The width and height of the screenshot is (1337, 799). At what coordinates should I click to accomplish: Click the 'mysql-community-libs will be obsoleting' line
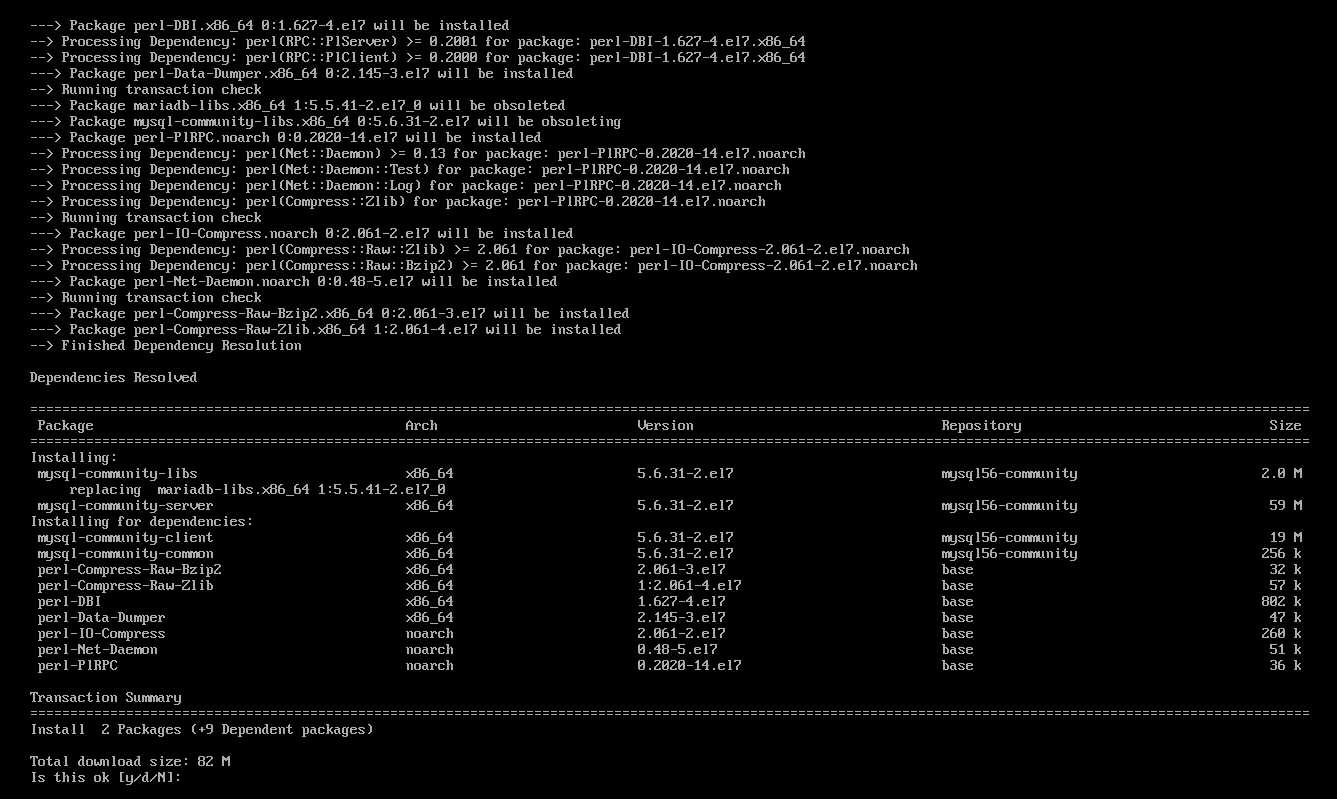[326, 121]
